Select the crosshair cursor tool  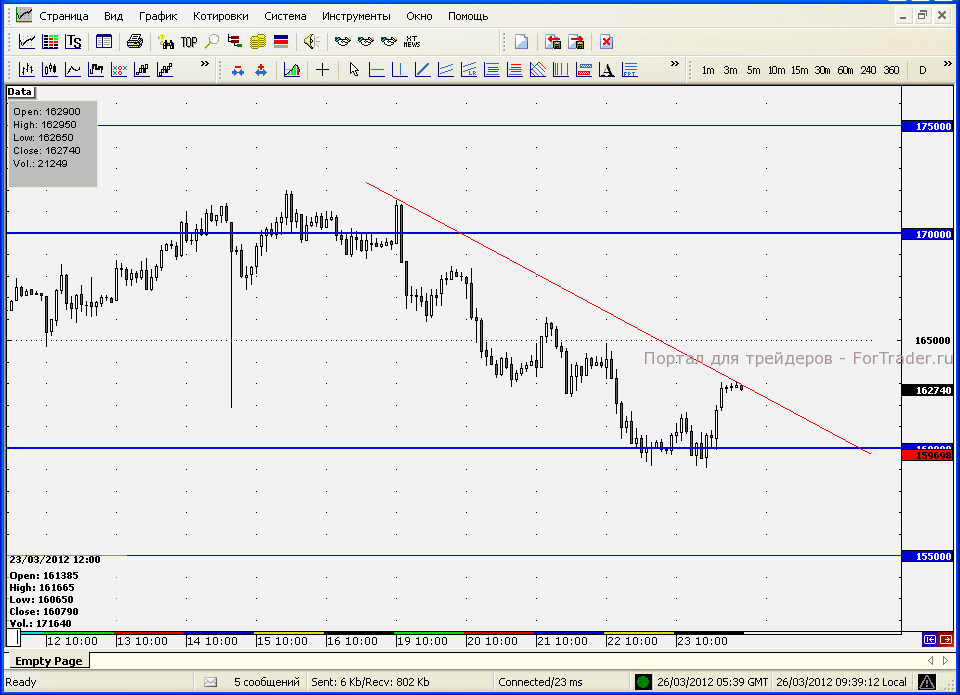pyautogui.click(x=322, y=70)
